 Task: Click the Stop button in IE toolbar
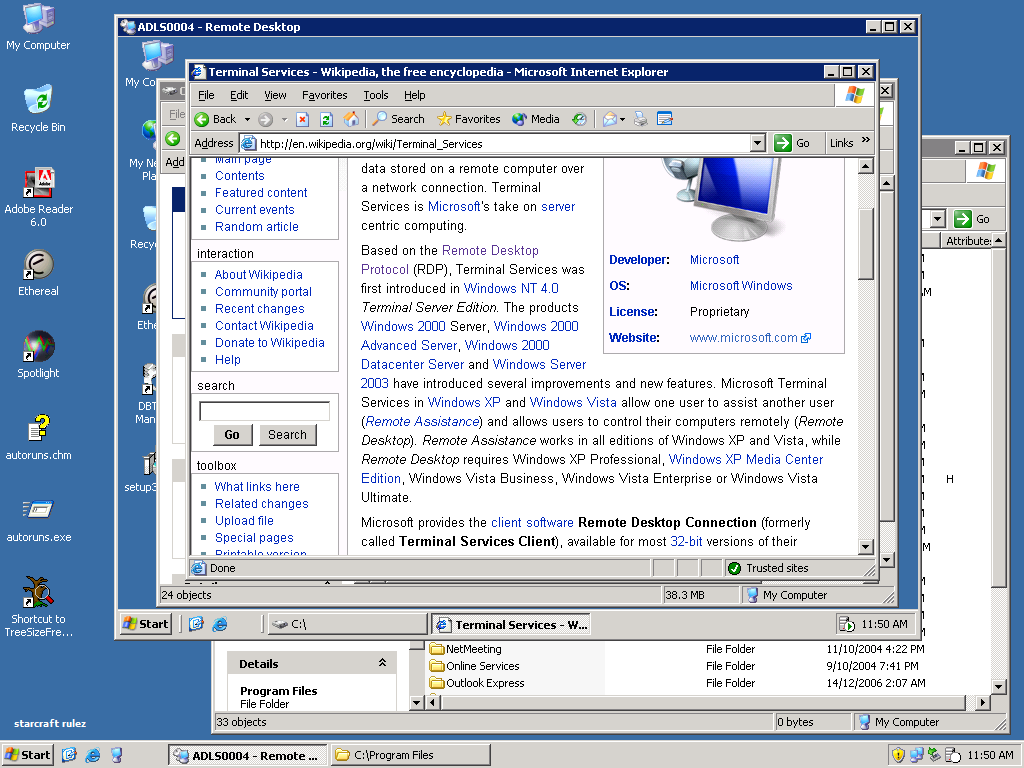(302, 119)
